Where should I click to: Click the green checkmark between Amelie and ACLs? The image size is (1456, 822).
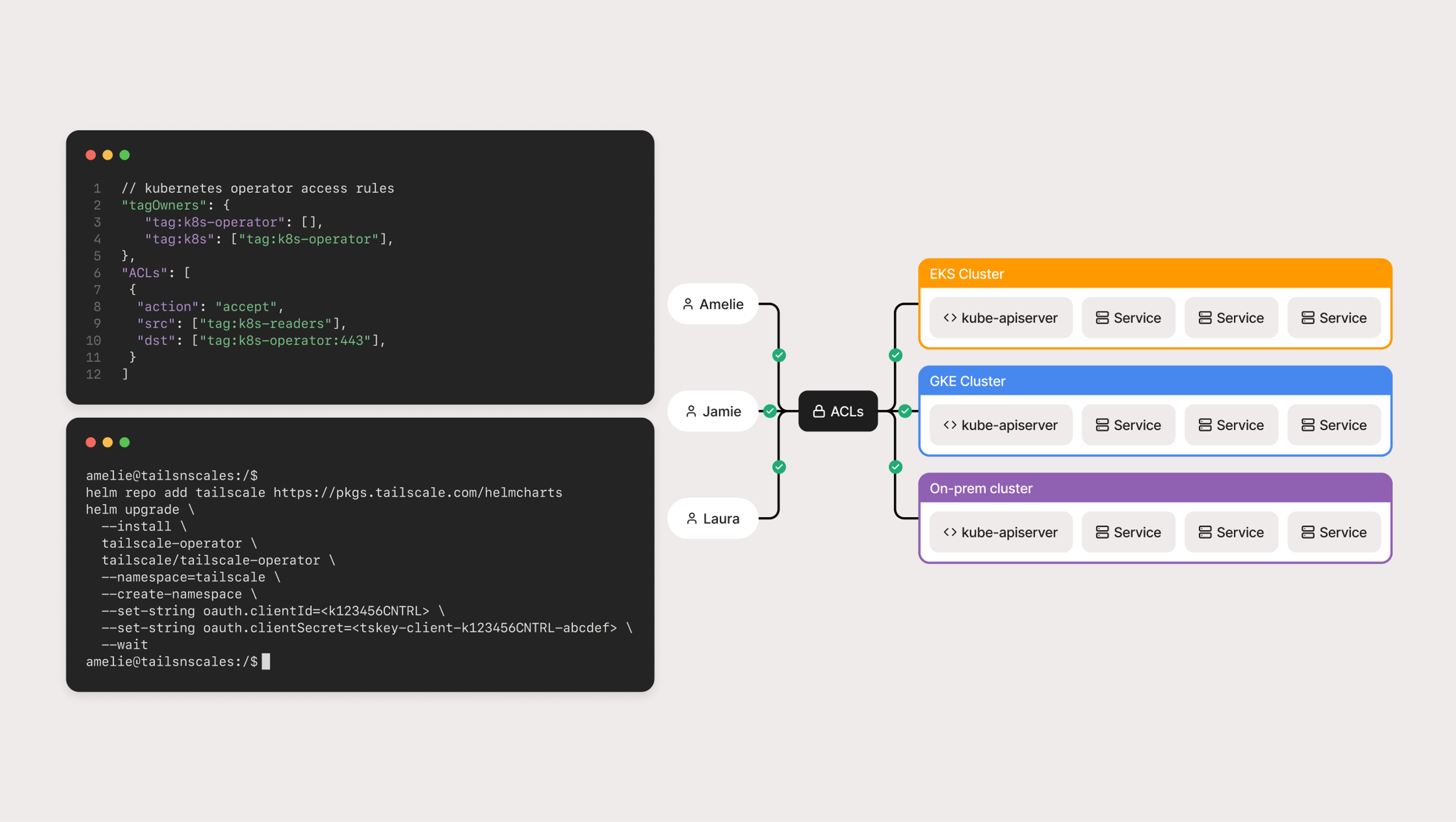[x=779, y=355]
